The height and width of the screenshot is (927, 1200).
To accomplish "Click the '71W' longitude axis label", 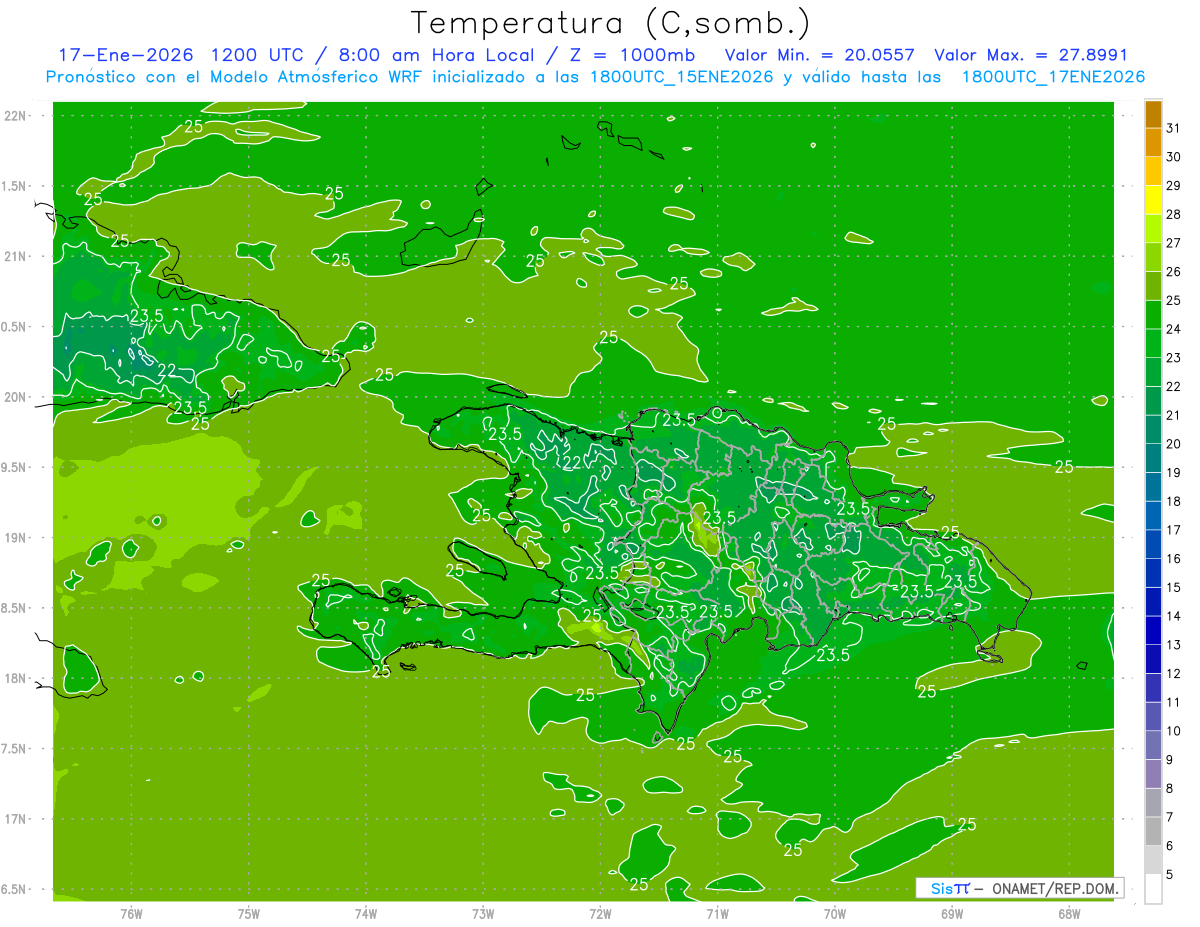I will [x=717, y=914].
